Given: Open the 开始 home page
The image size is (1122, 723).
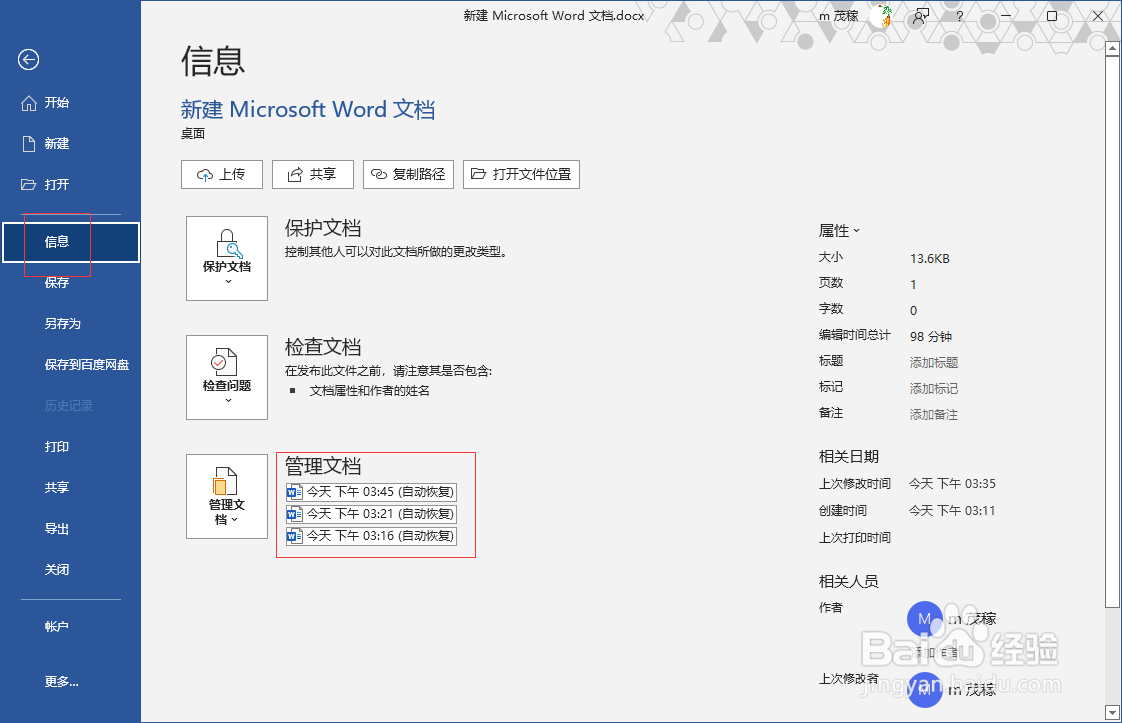Looking at the screenshot, I should point(70,103).
